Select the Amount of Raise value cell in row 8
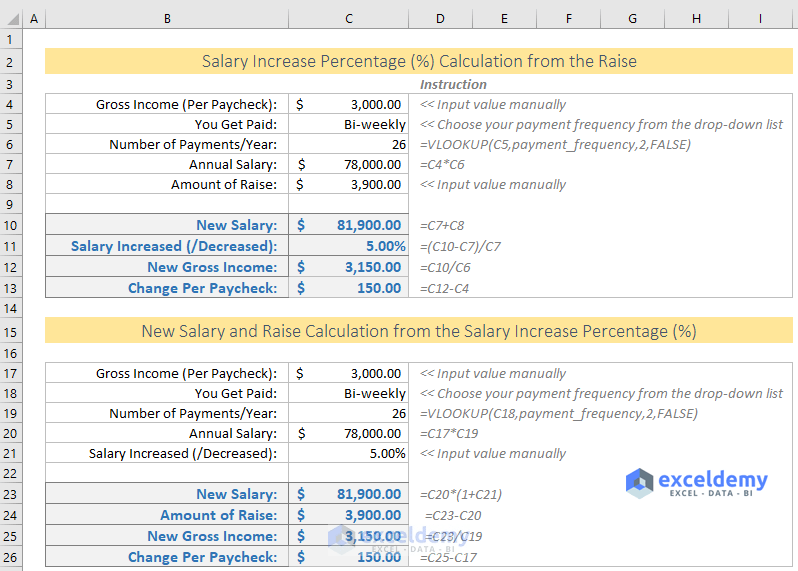The width and height of the screenshot is (798, 571). [349, 185]
